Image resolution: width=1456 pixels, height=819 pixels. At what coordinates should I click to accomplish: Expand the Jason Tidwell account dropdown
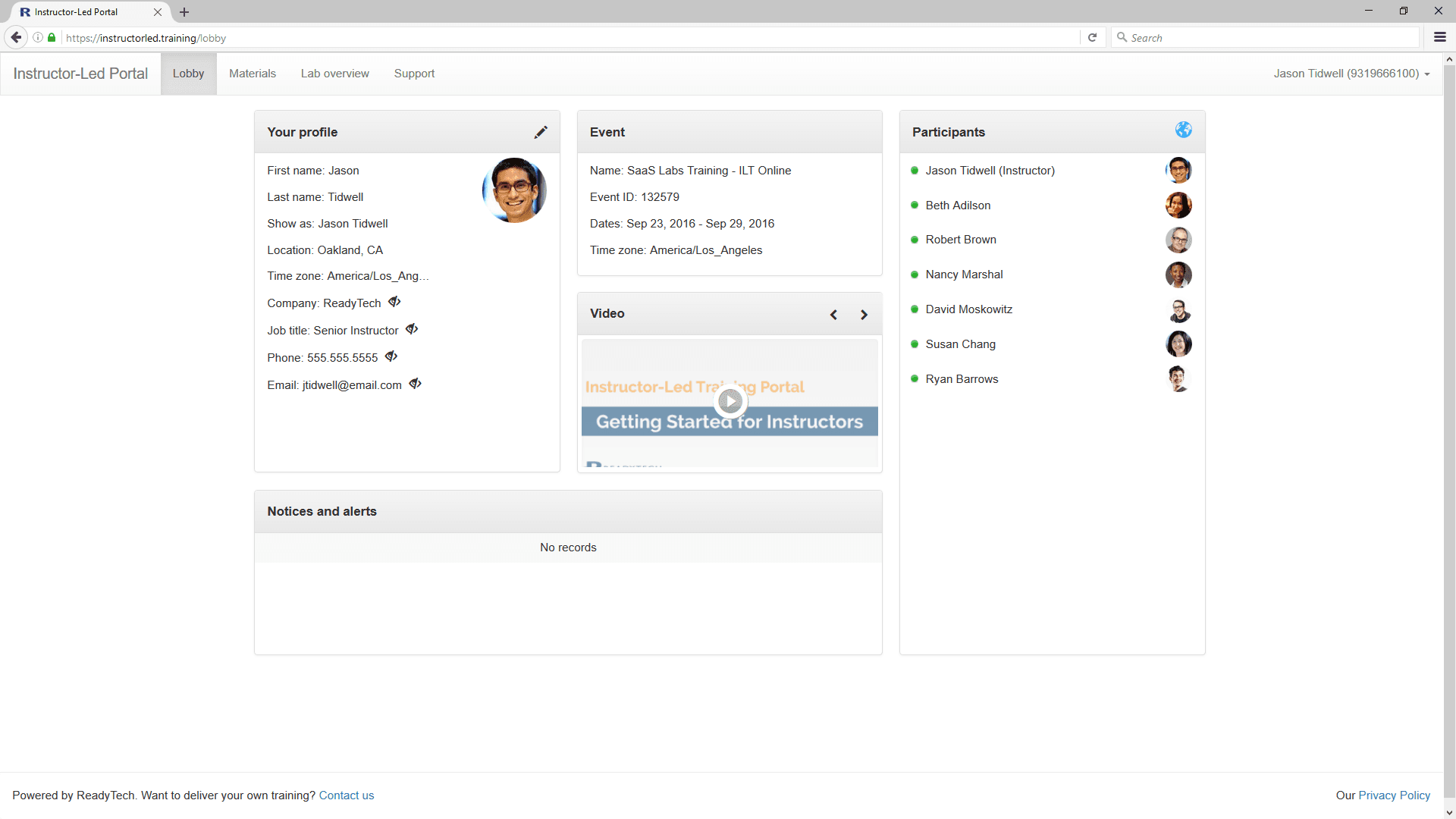tap(1351, 74)
